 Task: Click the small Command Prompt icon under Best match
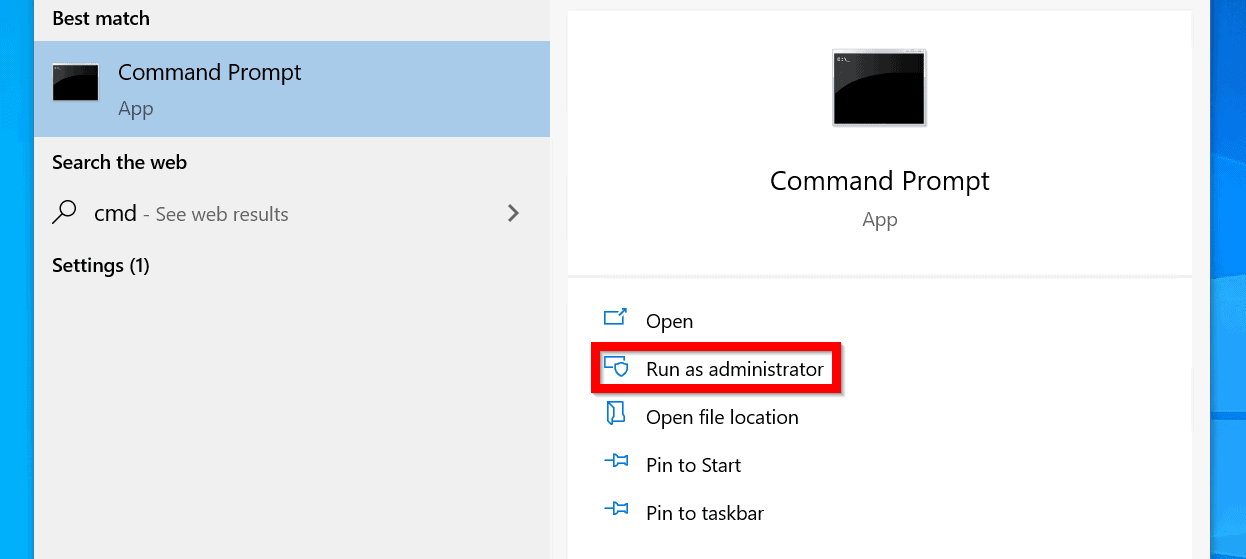click(x=76, y=83)
